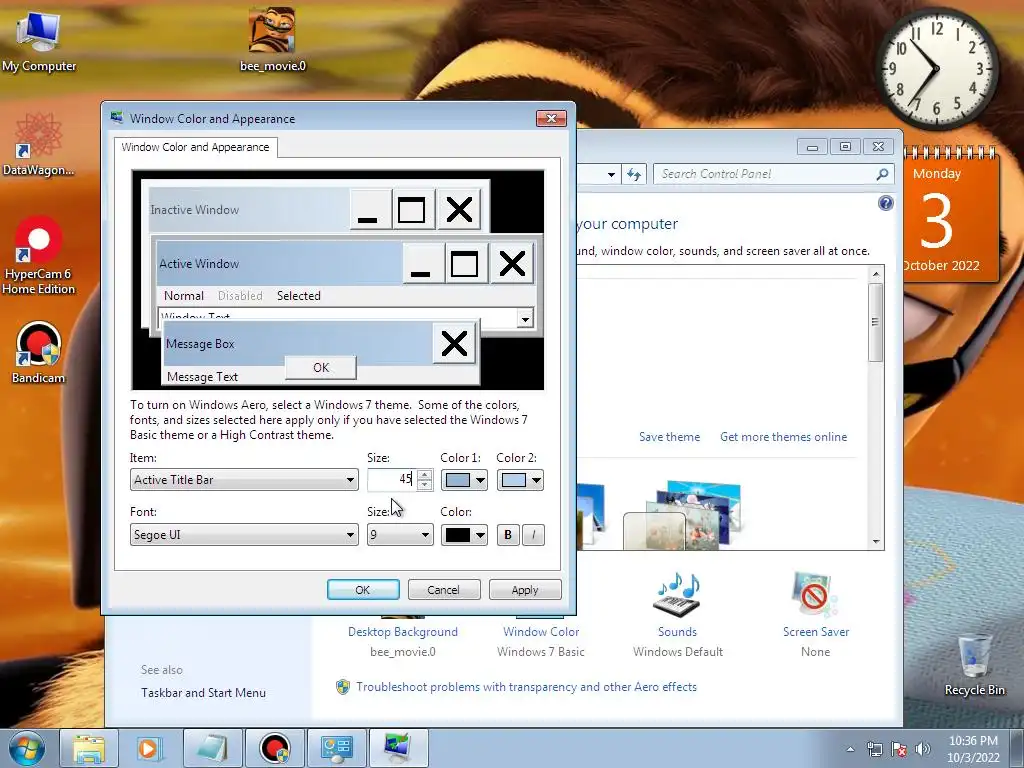1024x768 pixels.
Task: Open the Color 1 picker dropdown
Action: [464, 480]
